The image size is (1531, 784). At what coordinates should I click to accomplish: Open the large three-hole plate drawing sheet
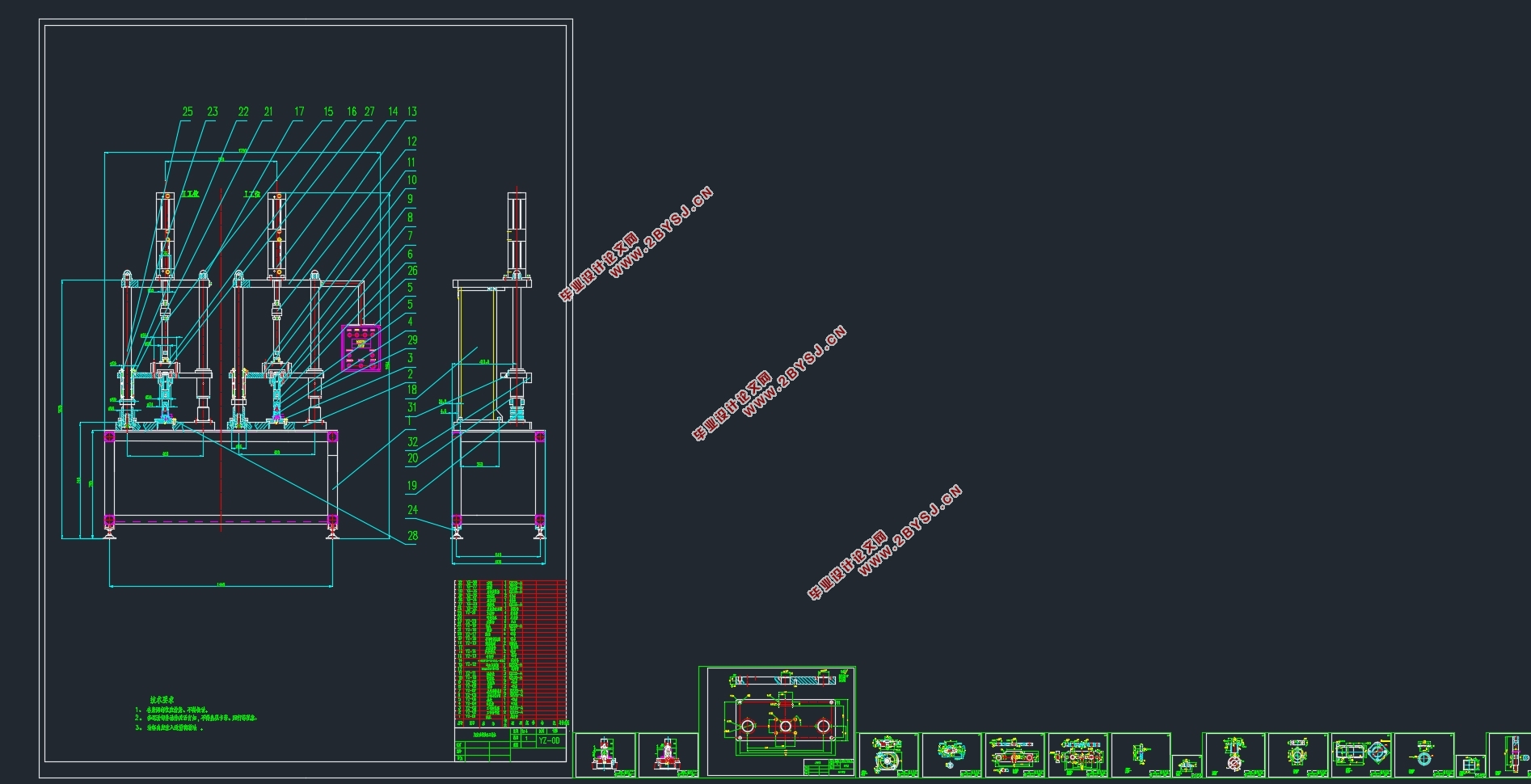point(777,722)
